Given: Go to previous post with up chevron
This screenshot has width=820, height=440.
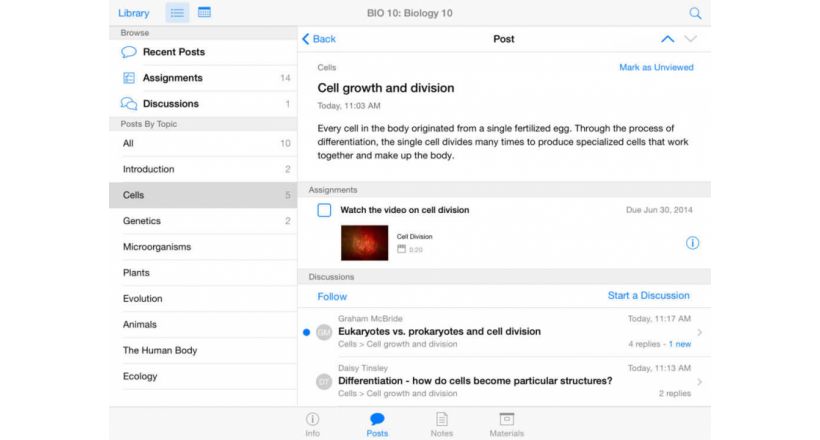Looking at the screenshot, I should pos(667,39).
